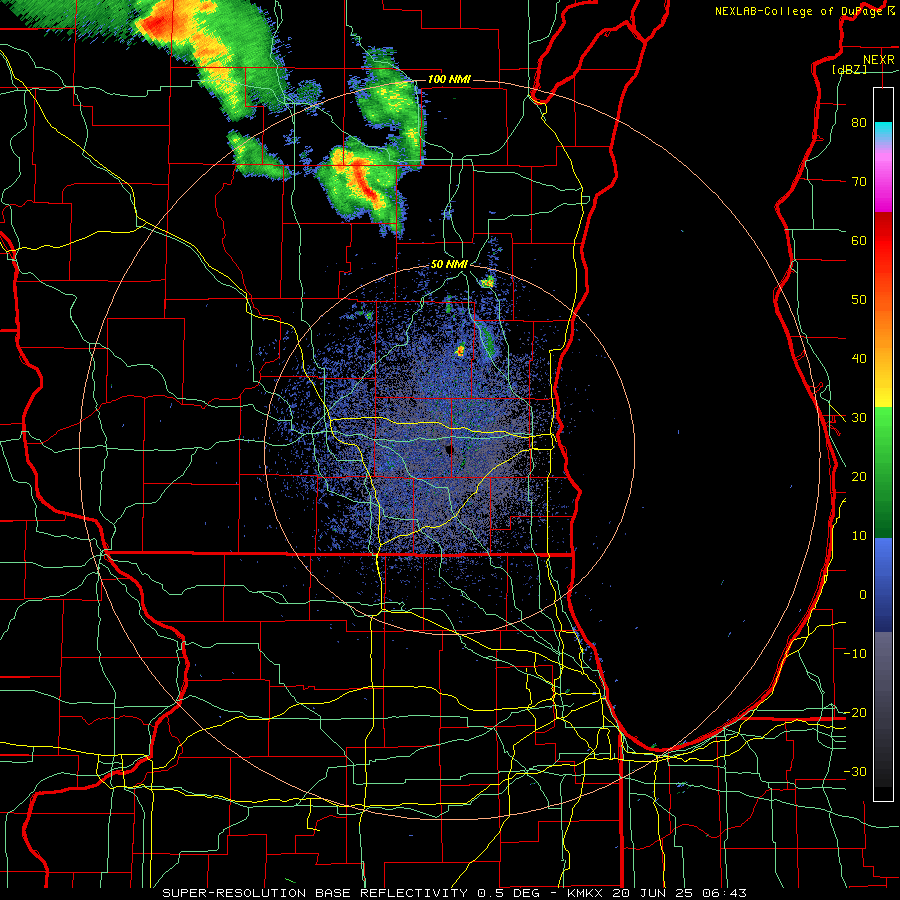
Task: Select the 40 value on the dBZ scale
Action: pyautogui.click(x=859, y=359)
